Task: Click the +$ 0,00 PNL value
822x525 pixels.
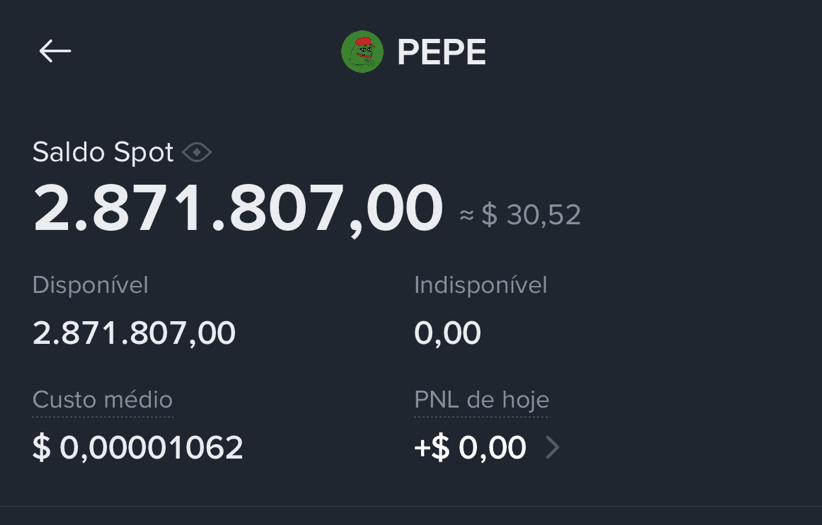Action: [x=470, y=447]
